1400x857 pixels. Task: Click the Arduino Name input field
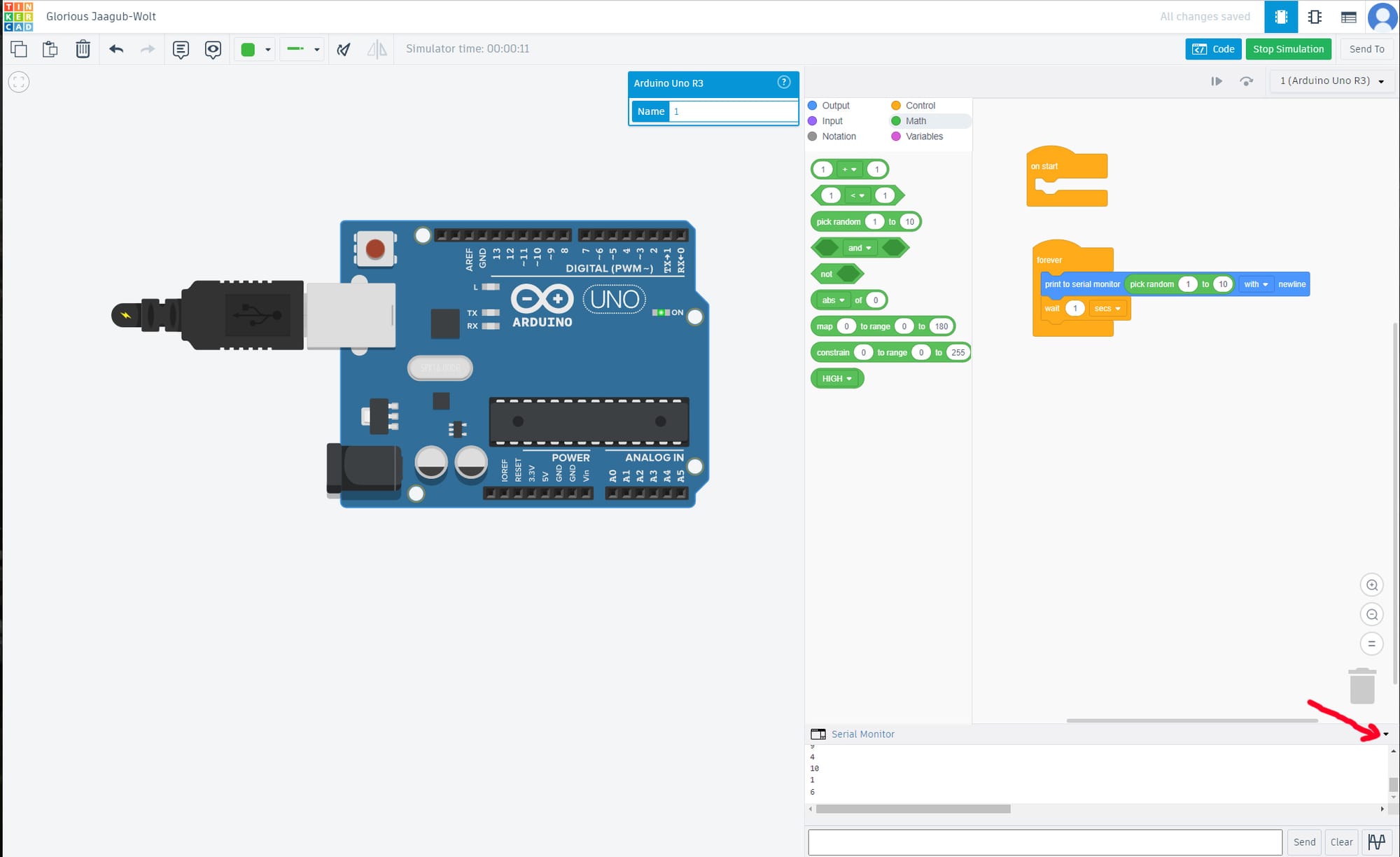click(733, 111)
